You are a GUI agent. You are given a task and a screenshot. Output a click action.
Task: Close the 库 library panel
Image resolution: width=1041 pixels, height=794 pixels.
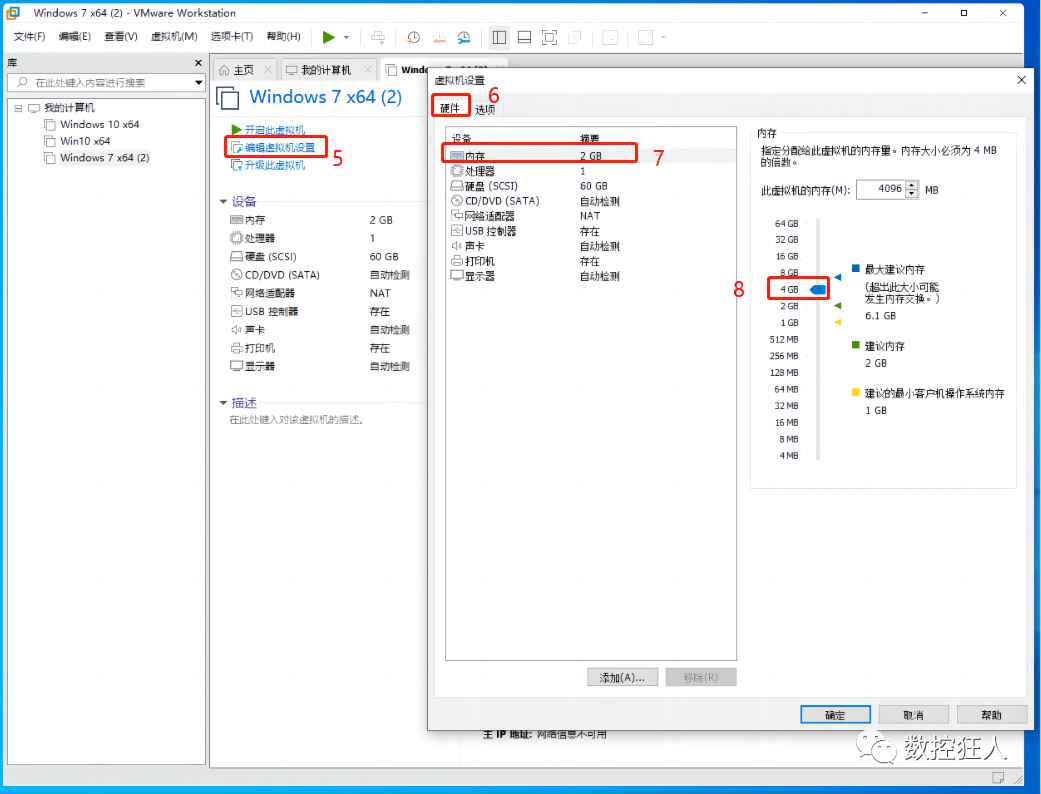click(198, 62)
